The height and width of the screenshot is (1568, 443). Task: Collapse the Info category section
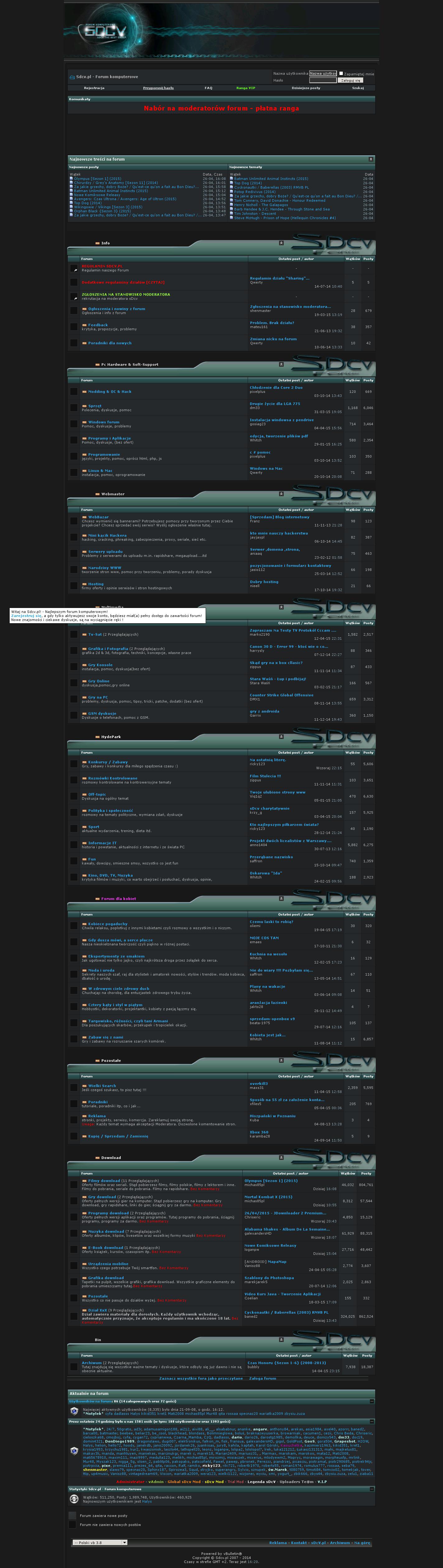(x=281, y=243)
